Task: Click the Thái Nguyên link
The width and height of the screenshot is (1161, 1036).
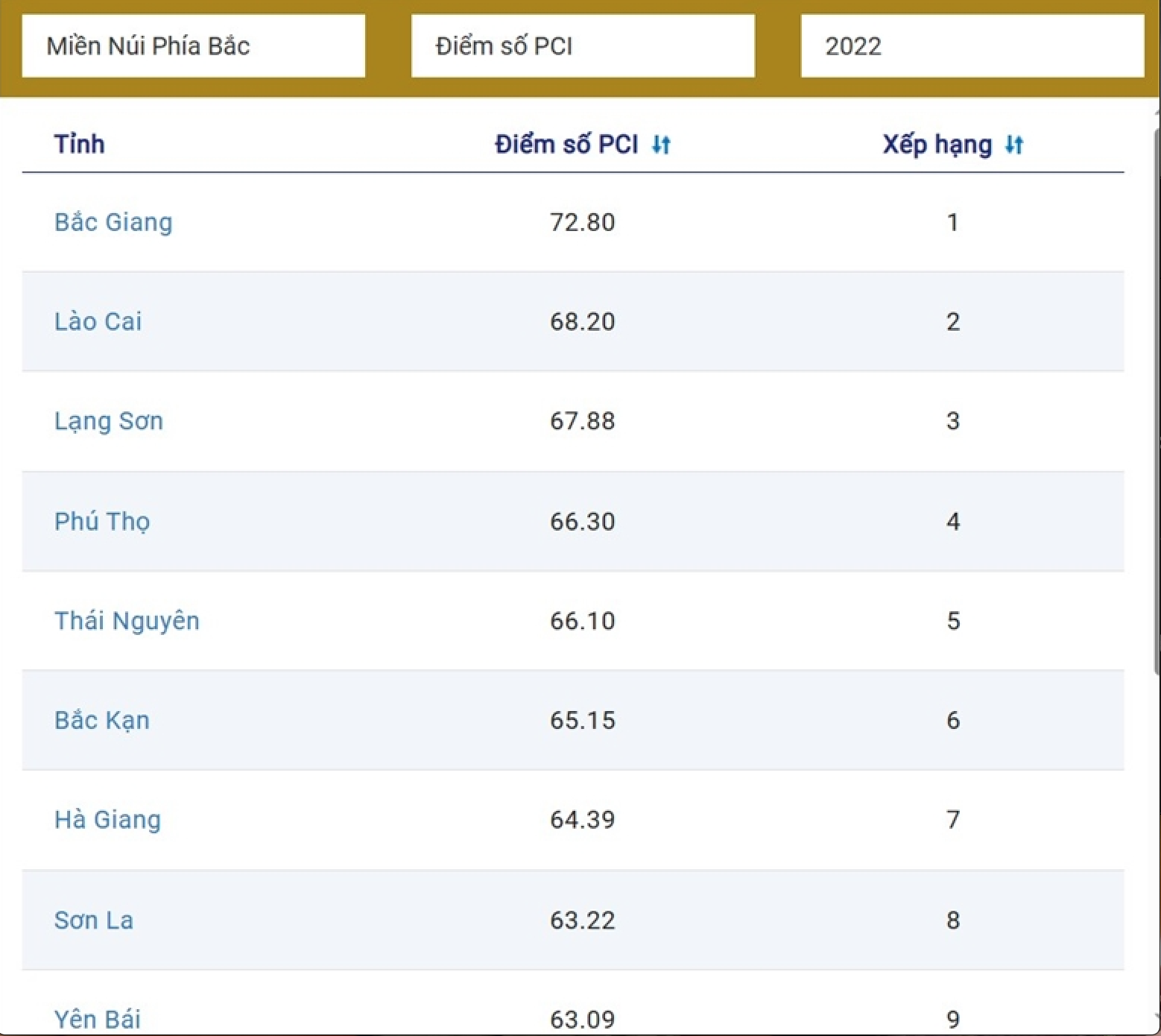Action: (127, 621)
